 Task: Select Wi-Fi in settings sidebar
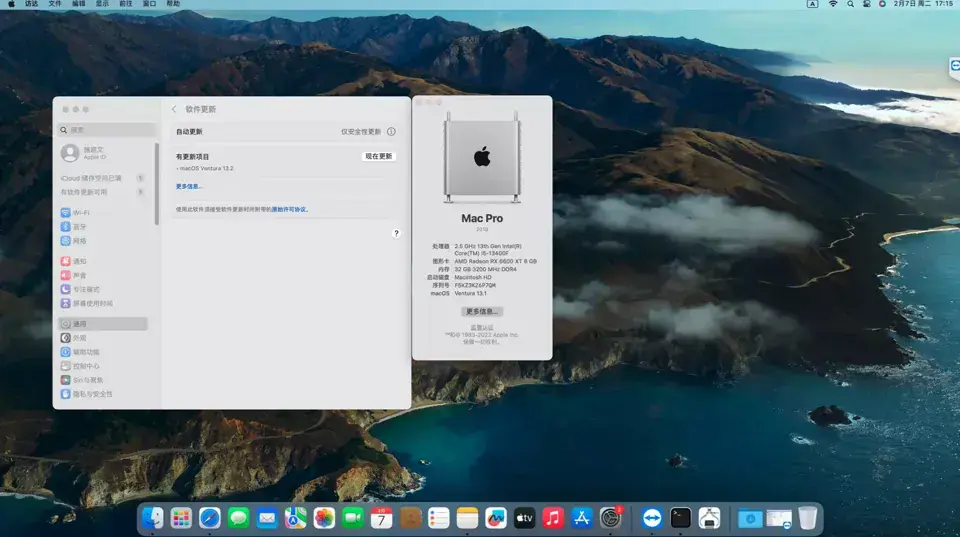(103, 212)
